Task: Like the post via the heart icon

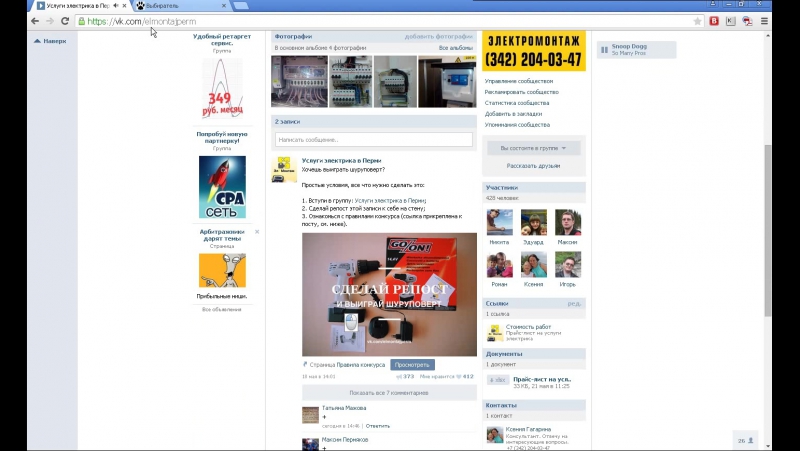Action: tap(458, 377)
